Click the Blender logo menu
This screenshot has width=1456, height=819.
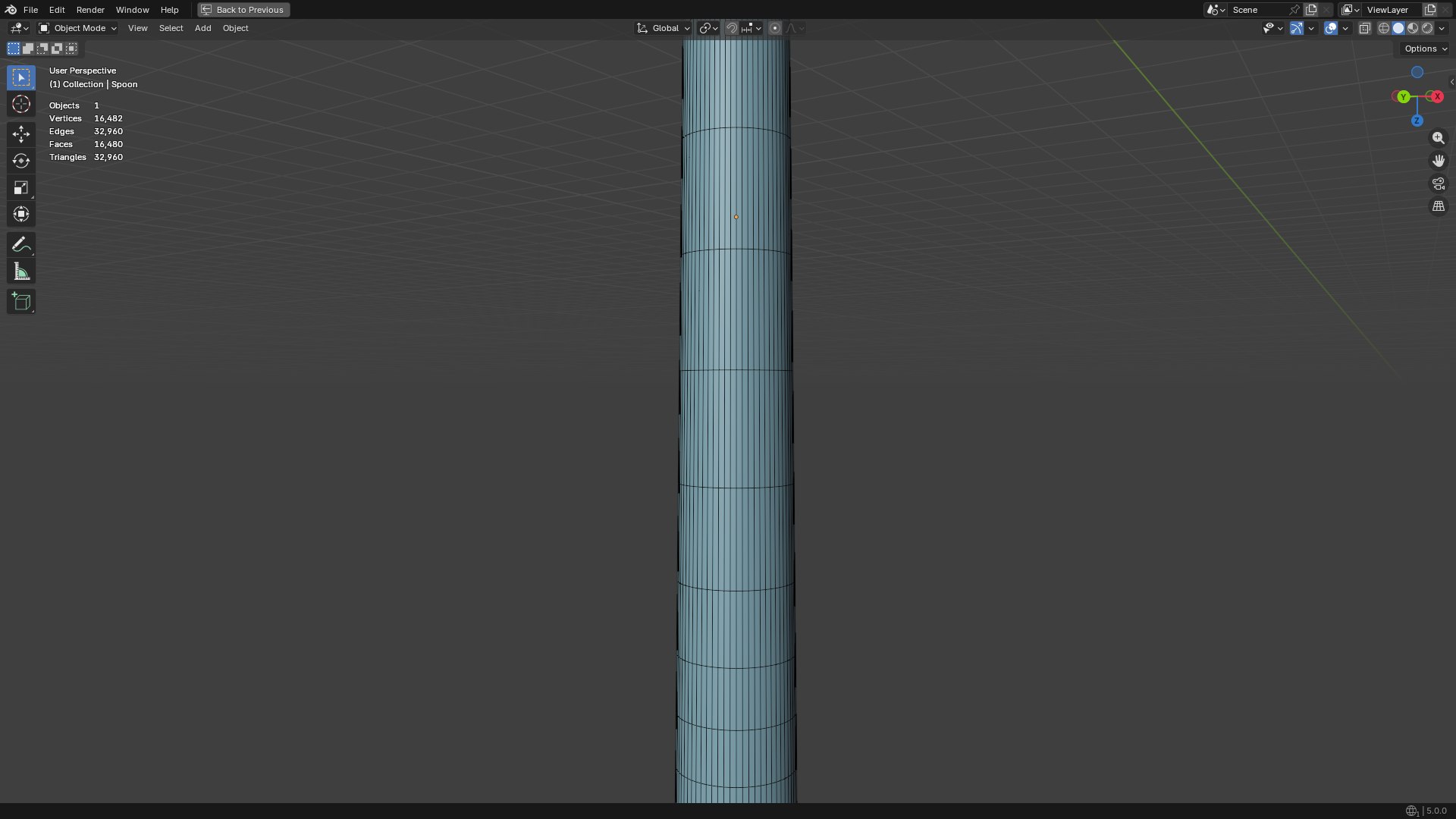11,10
